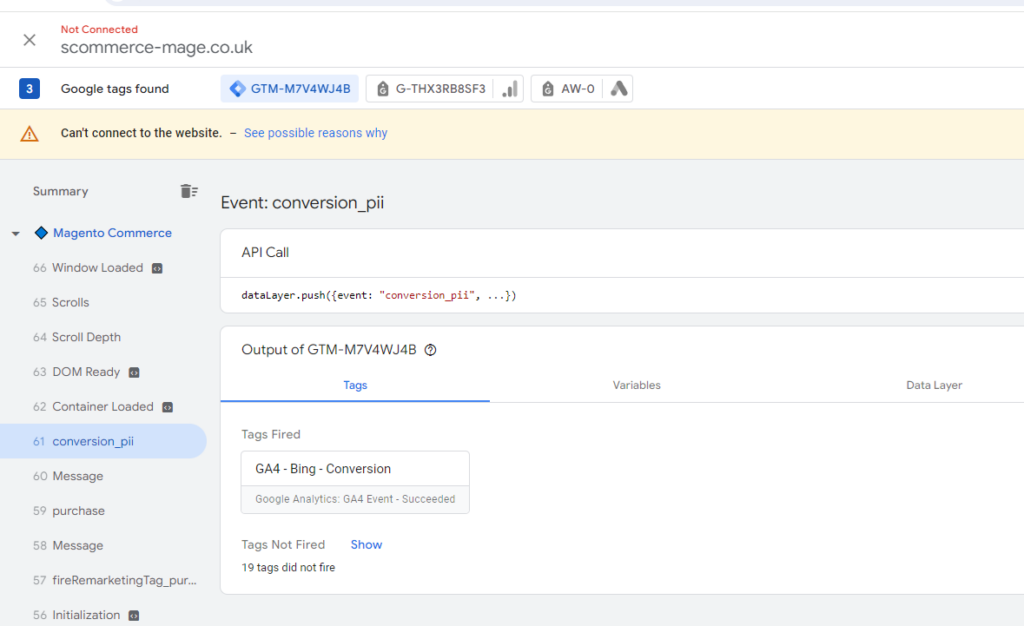This screenshot has width=1024, height=626.
Task: Click the code icon next to DOM Ready
Action: [x=134, y=372]
